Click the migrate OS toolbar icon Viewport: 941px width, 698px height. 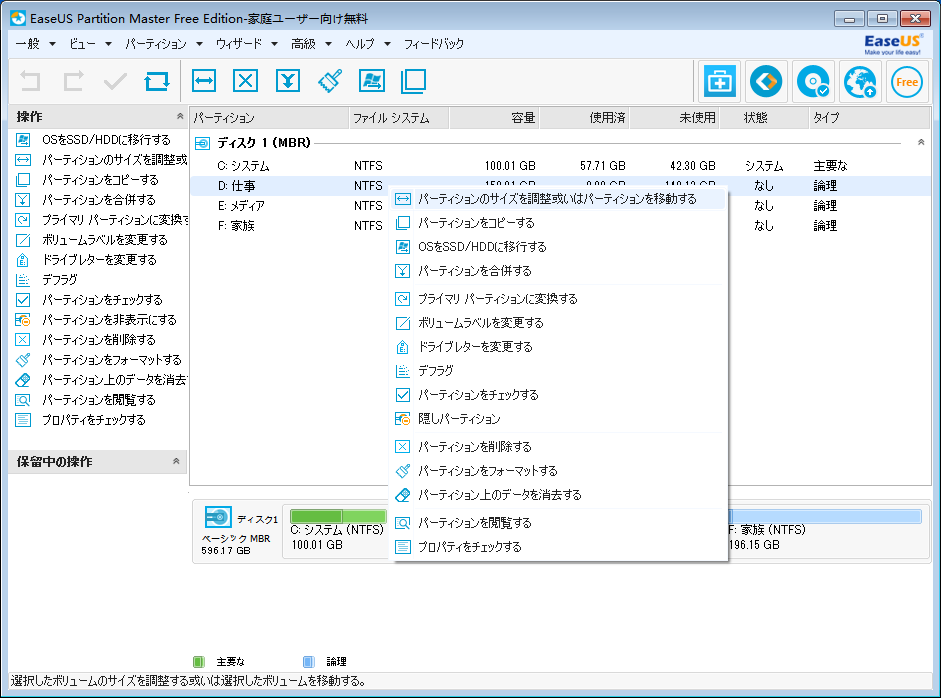372,81
